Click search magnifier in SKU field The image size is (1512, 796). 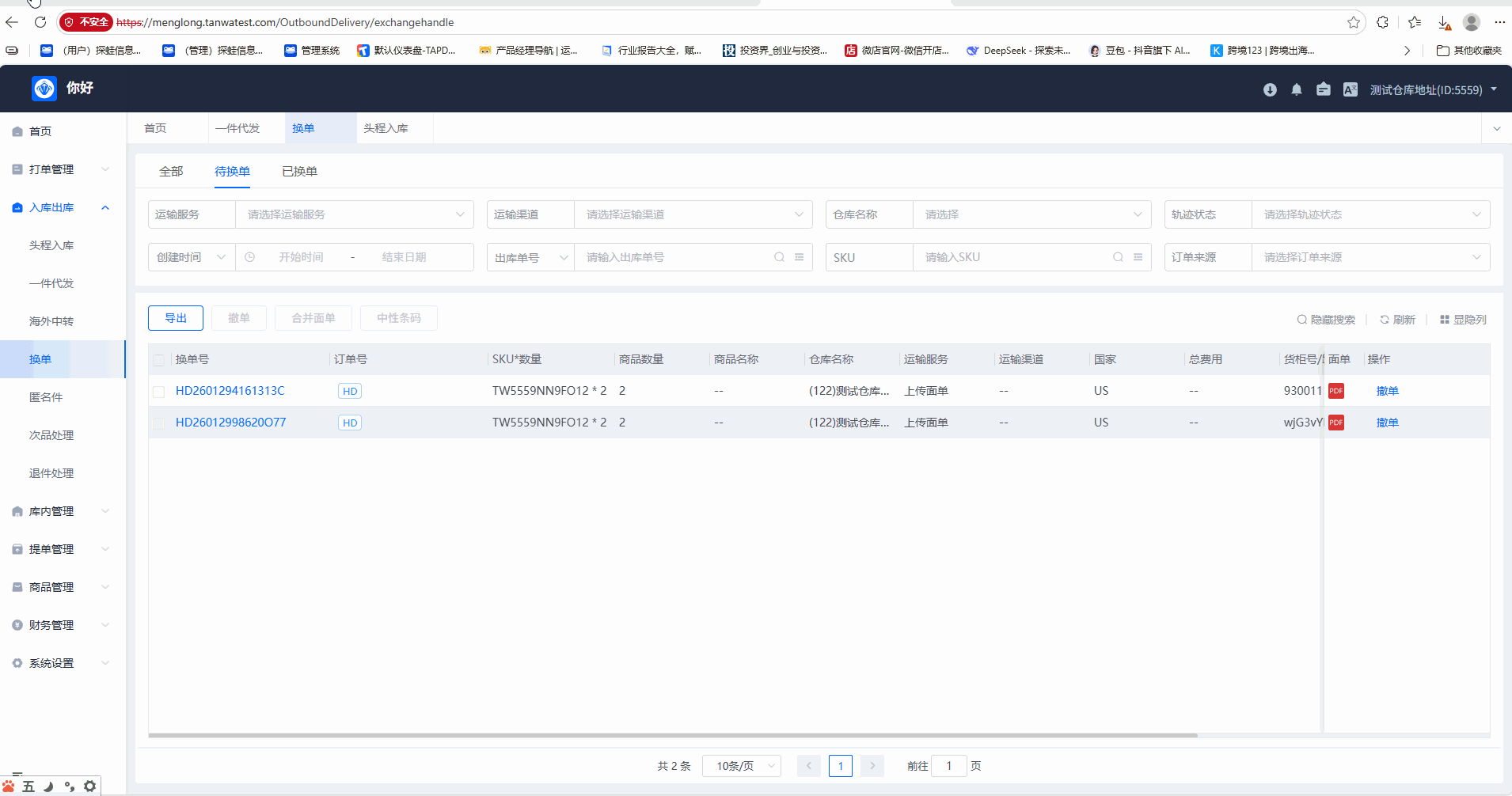tap(1118, 257)
